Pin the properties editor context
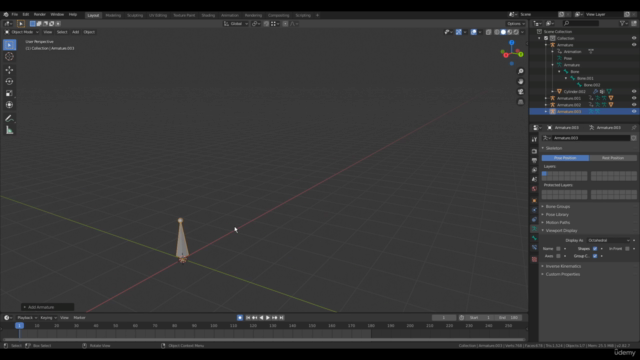Screen dimensions: 640x360 pyautogui.click(x=633, y=128)
